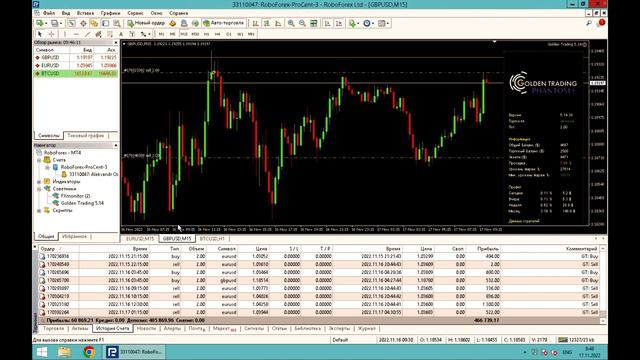Screen dimensions: 640x360
Task: Open the Справка menu
Action: pyautogui.click(x=178, y=13)
